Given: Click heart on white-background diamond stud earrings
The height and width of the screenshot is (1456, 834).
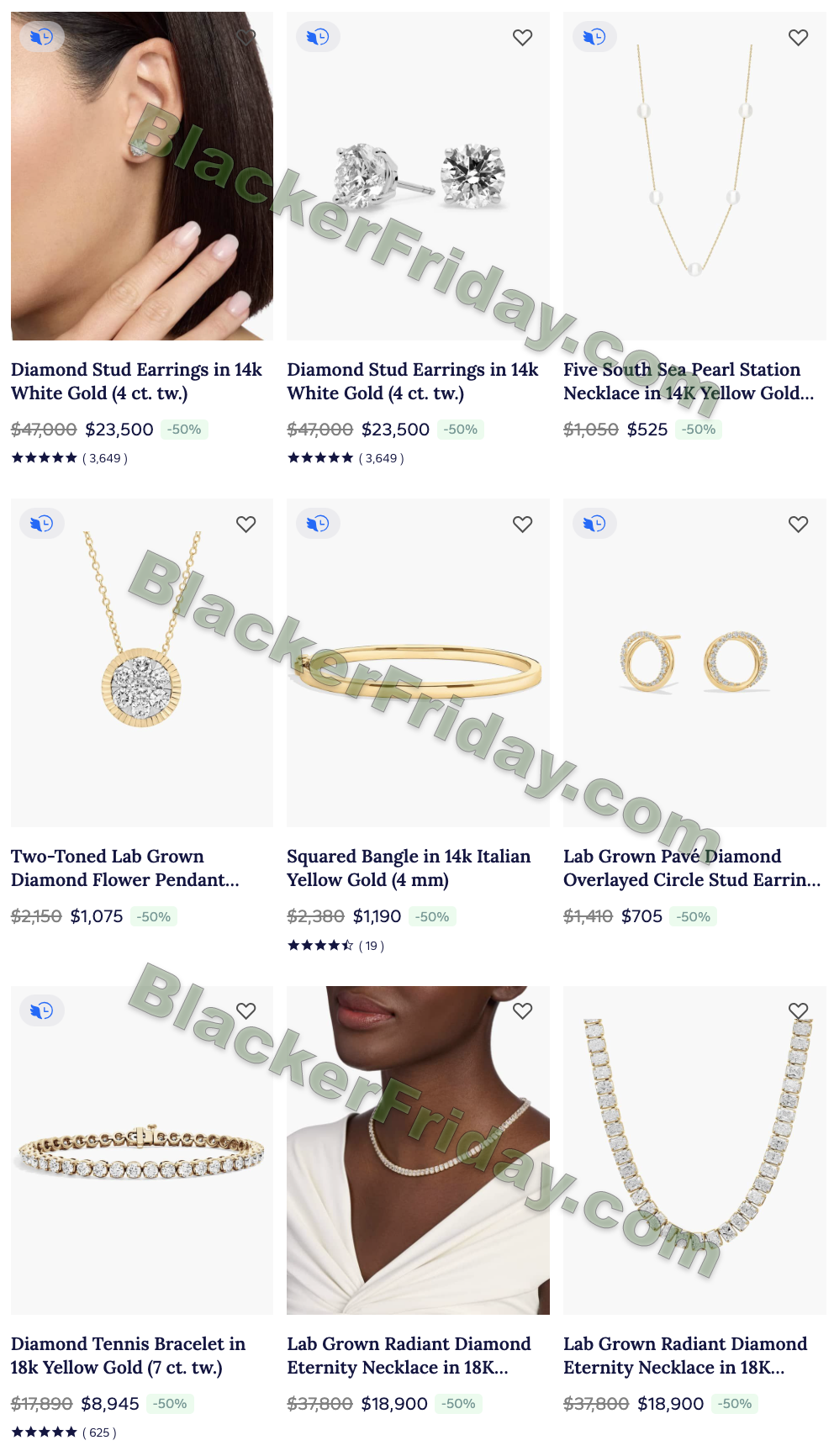Looking at the screenshot, I should click(x=522, y=37).
